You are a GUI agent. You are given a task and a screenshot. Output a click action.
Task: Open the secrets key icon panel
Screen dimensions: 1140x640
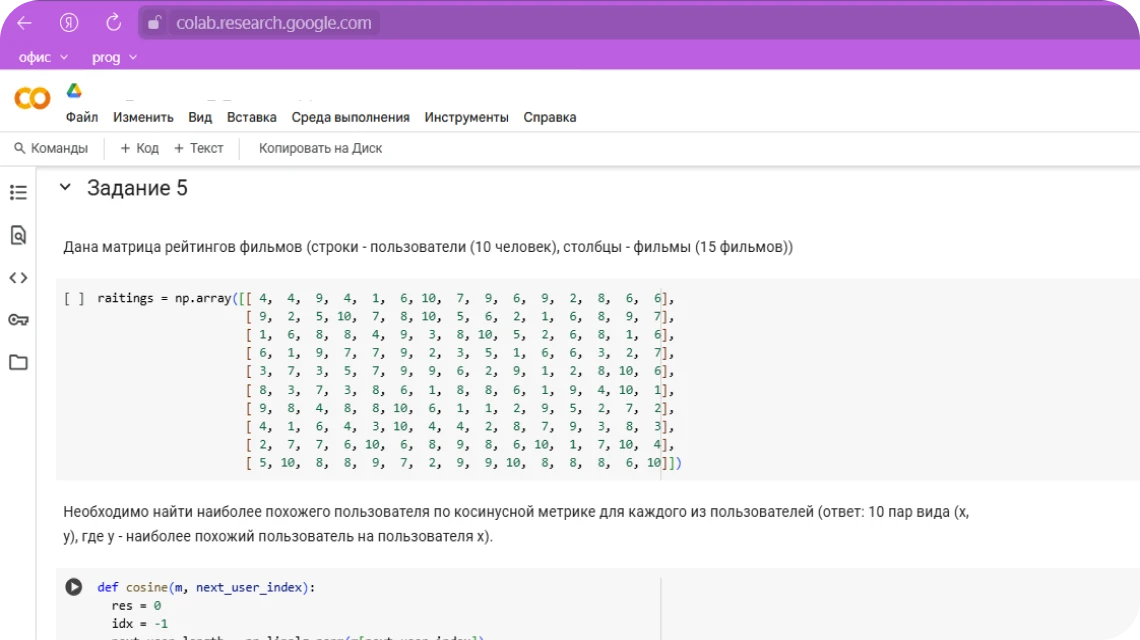[x=18, y=320]
